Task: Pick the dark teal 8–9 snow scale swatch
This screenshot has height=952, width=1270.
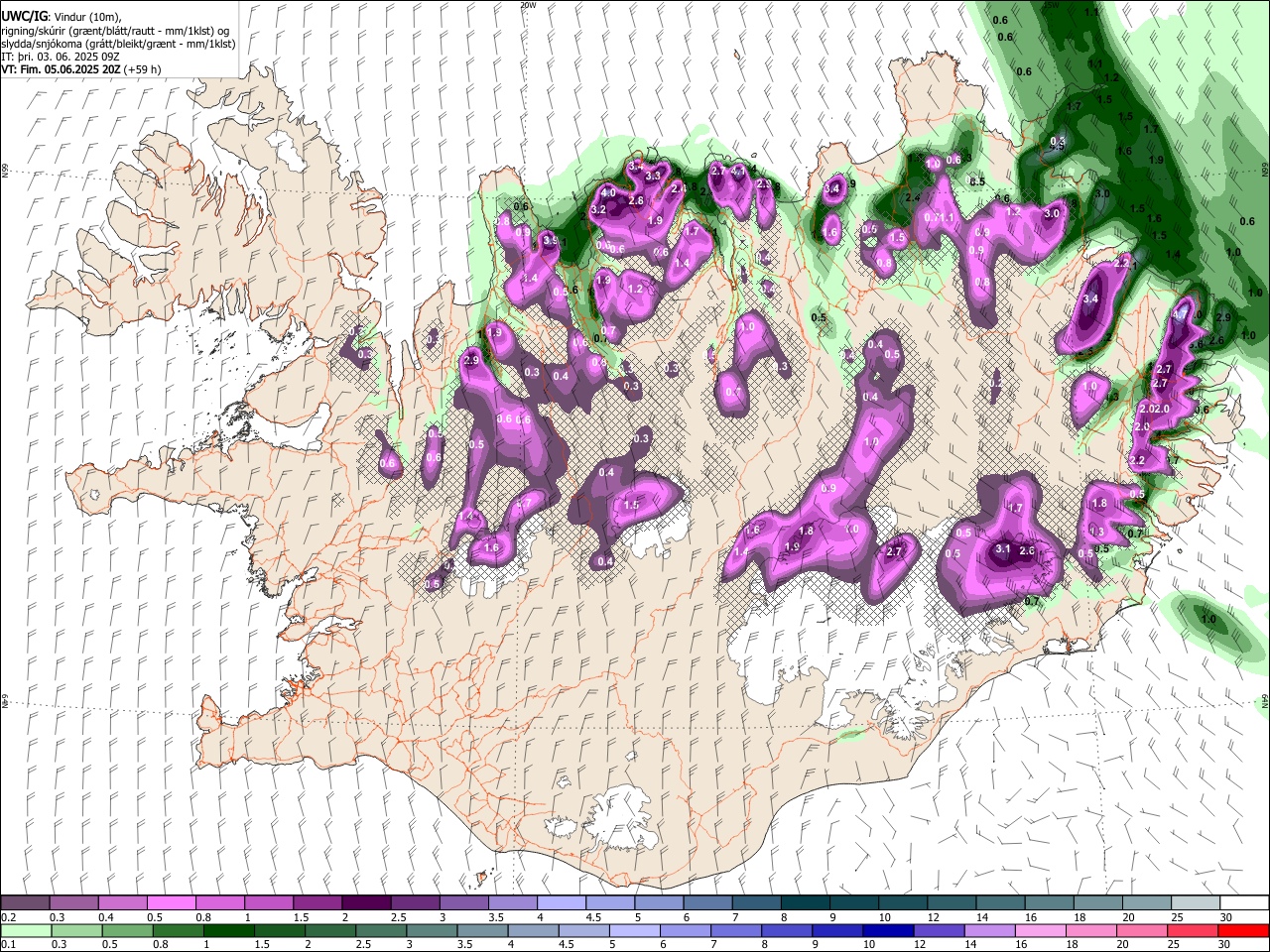Action: pyautogui.click(x=805, y=902)
